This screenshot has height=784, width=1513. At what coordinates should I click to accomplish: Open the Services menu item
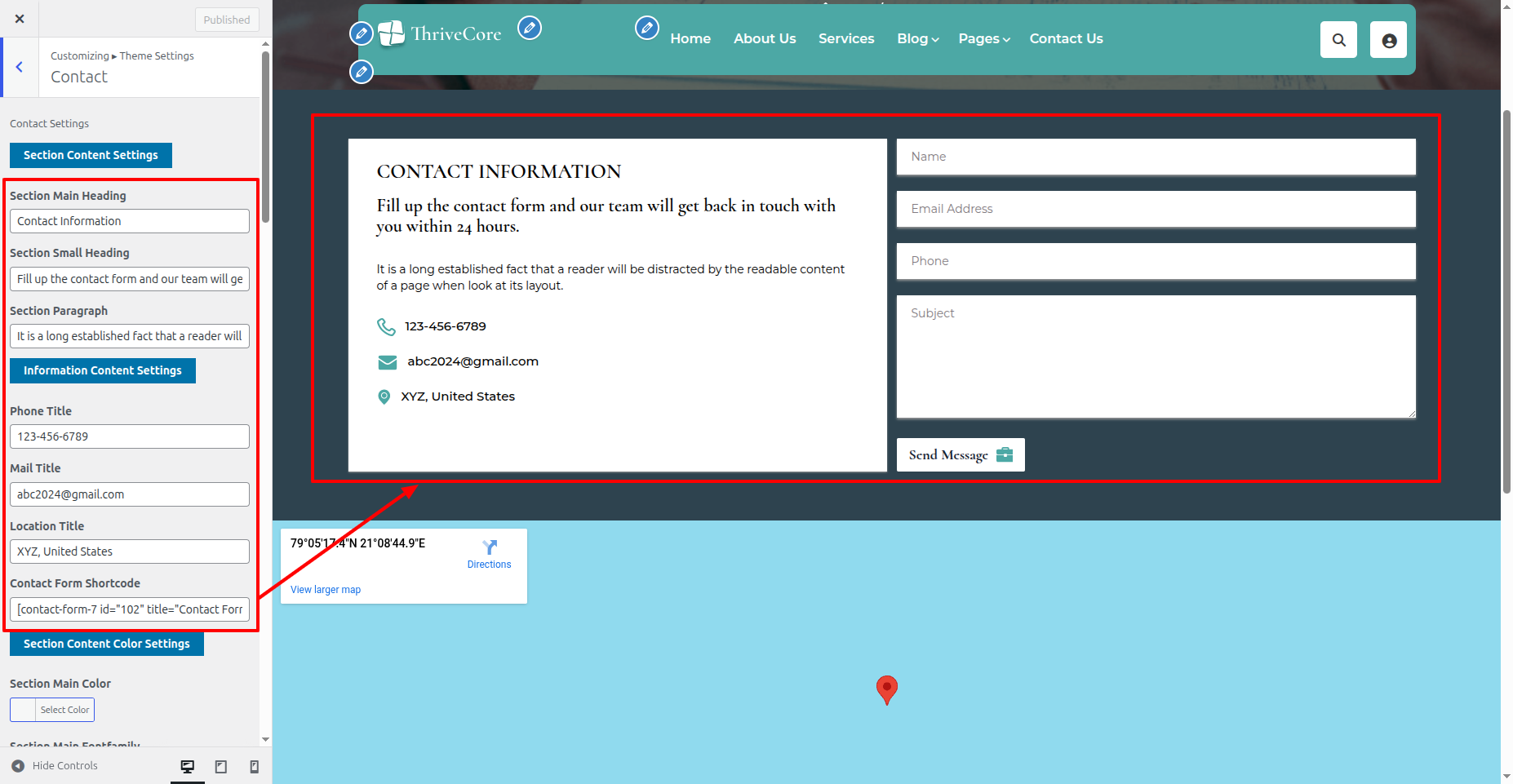coord(845,38)
